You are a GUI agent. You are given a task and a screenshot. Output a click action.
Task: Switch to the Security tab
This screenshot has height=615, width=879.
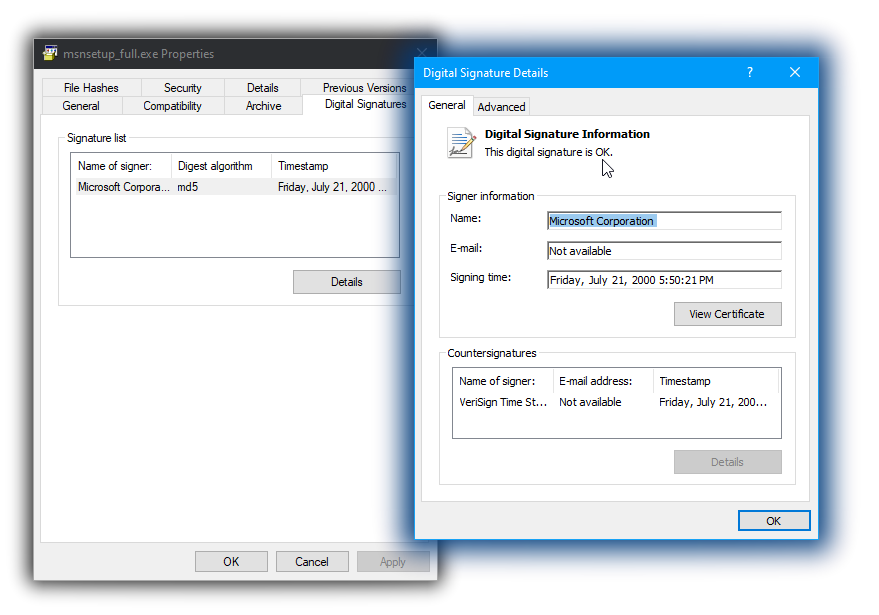click(x=182, y=88)
